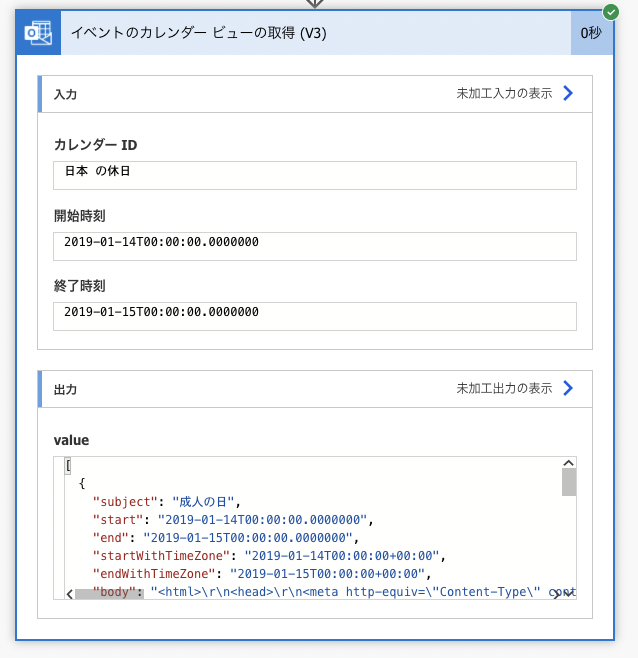Click the カレンダー ID label
The height and width of the screenshot is (658, 638).
[x=96, y=145]
